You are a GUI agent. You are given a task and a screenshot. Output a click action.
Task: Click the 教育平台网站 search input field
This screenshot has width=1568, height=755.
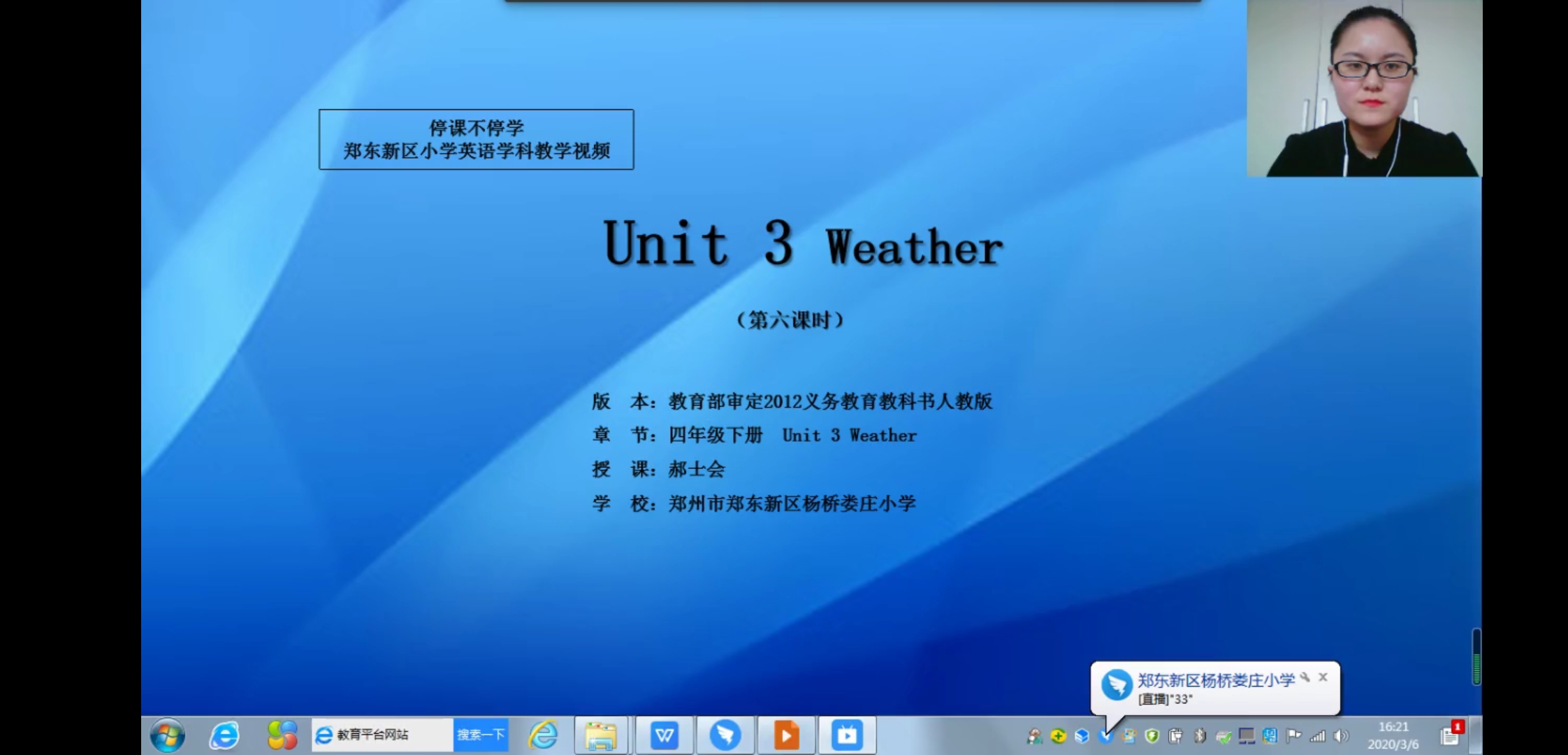(382, 735)
